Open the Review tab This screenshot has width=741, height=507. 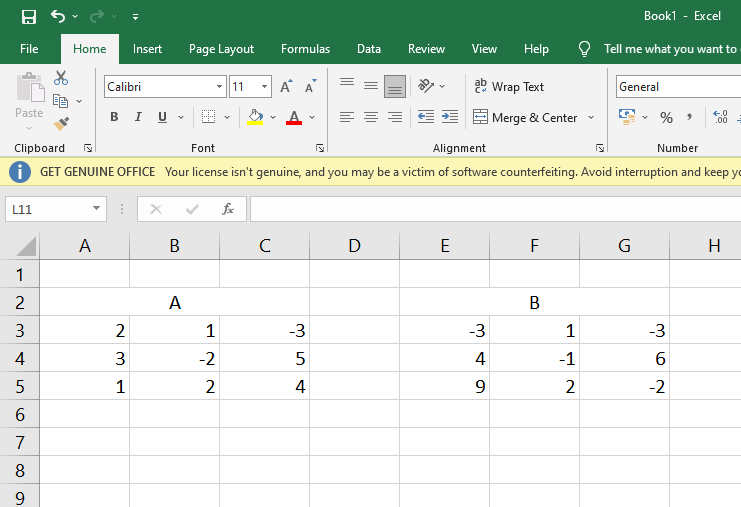click(426, 49)
